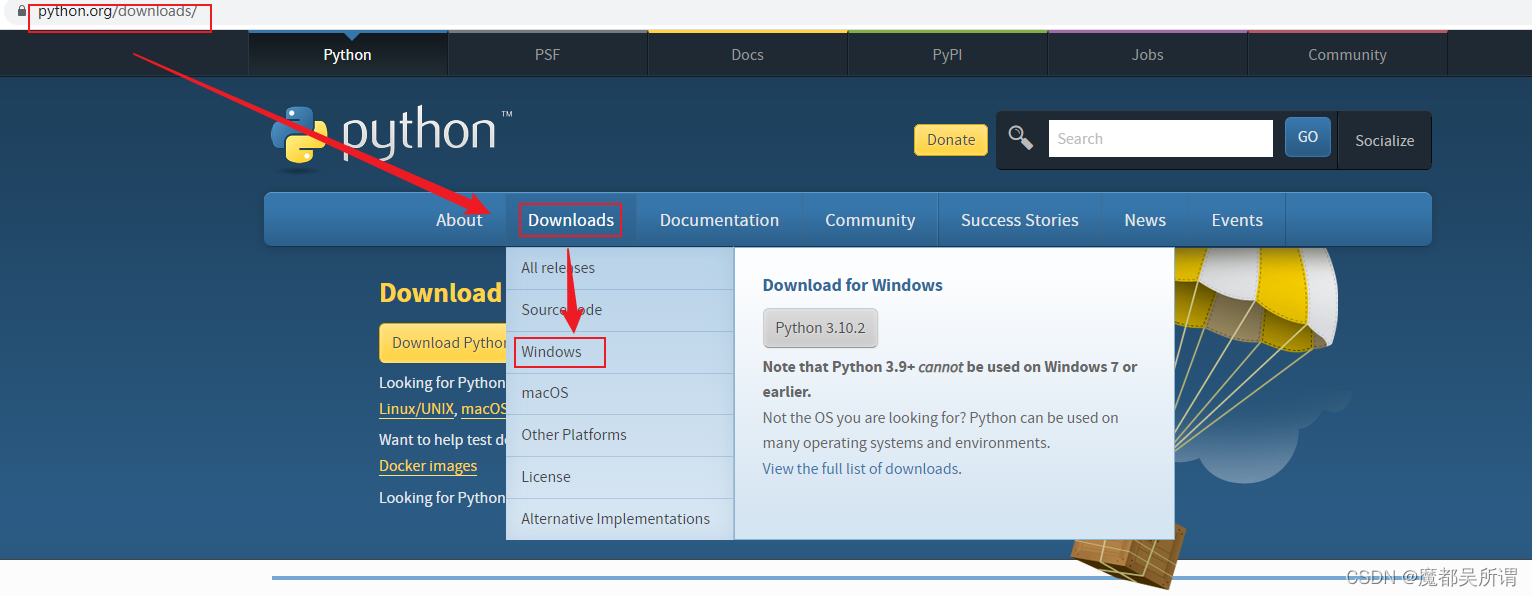Select License in Downloads menu
1532x596 pixels.
click(620, 477)
